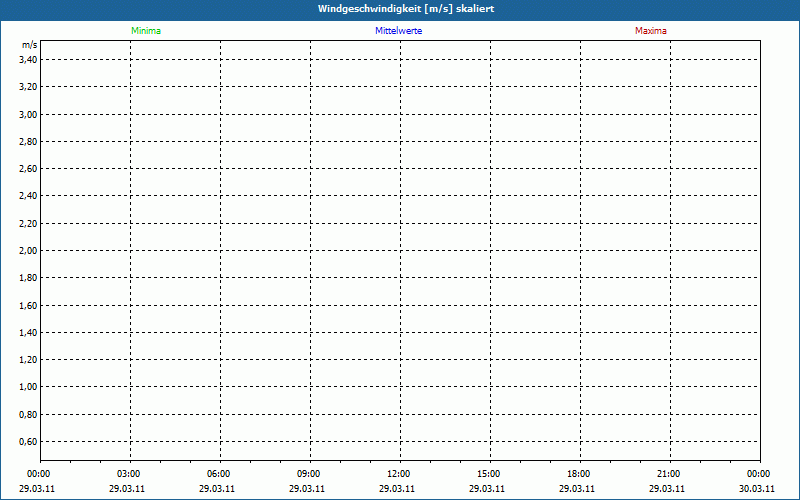Click the 1,80 y-axis value
This screenshot has height=500, width=800.
tap(28, 278)
